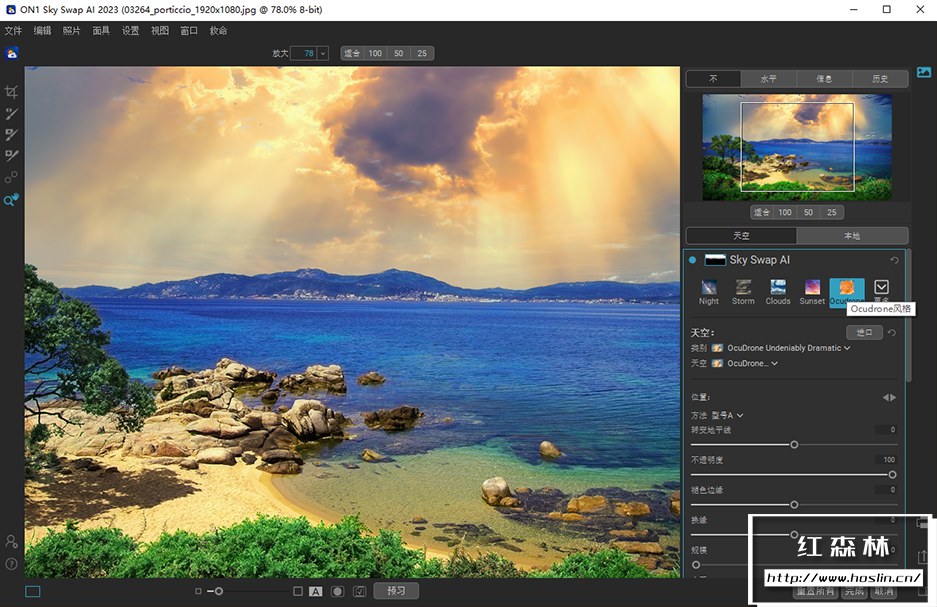Click the help question mark icon

(x=11, y=564)
